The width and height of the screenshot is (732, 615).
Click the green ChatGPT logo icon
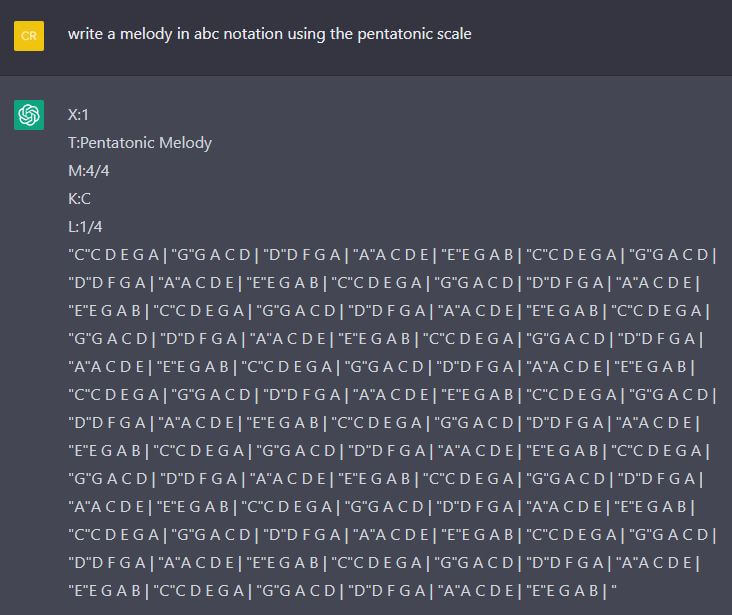[x=29, y=115]
